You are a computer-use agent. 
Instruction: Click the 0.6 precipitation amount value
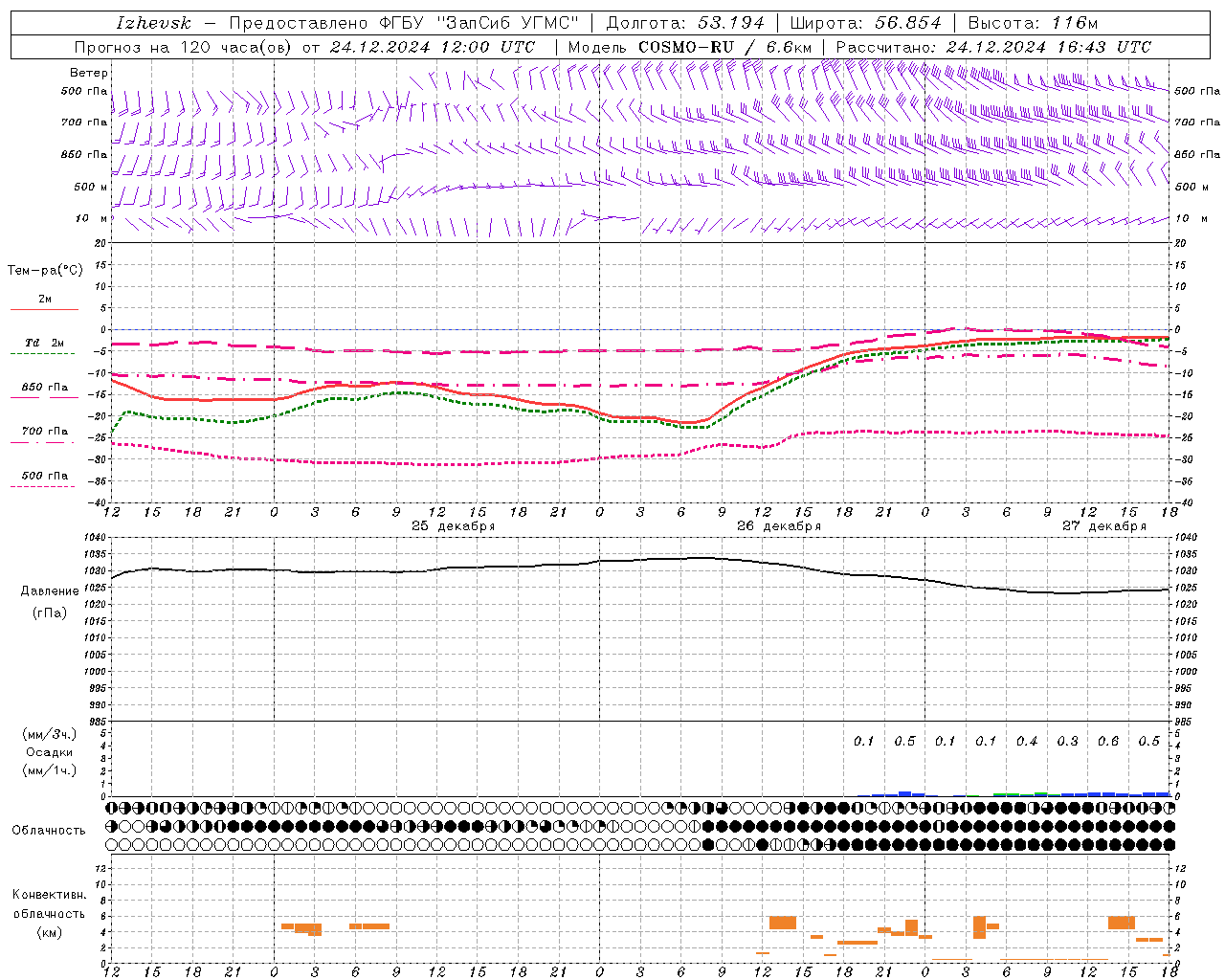[1108, 742]
